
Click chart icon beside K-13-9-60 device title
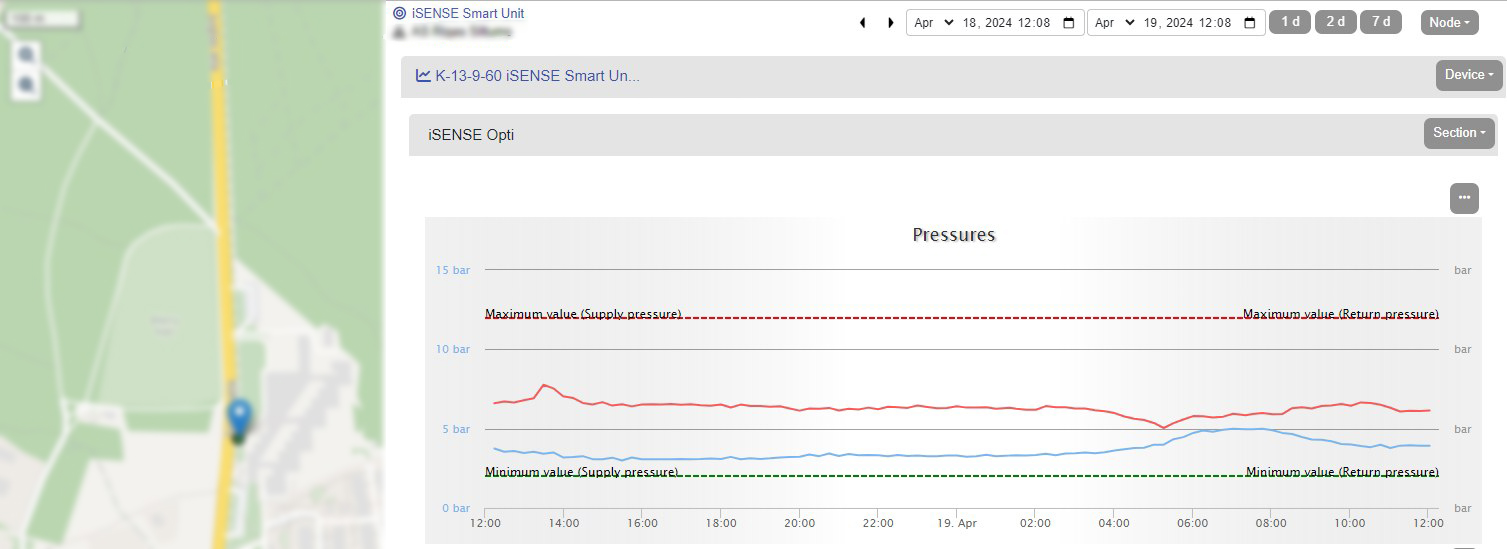coord(424,75)
